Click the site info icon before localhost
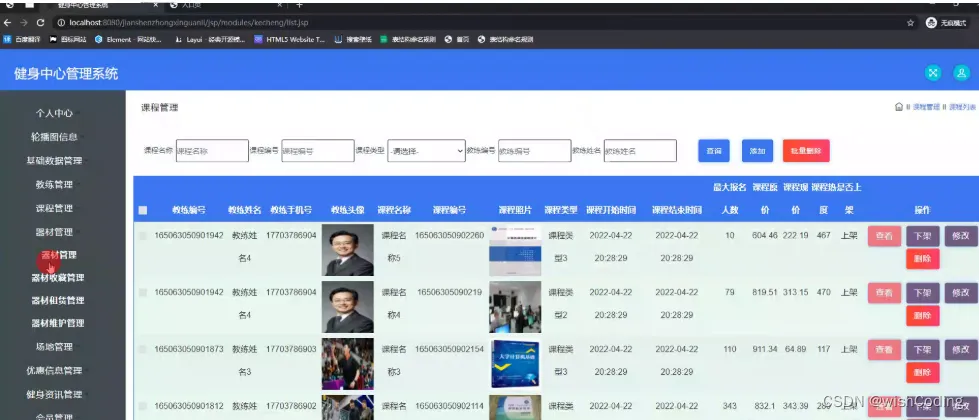This screenshot has height=420, width=979. [61, 22]
